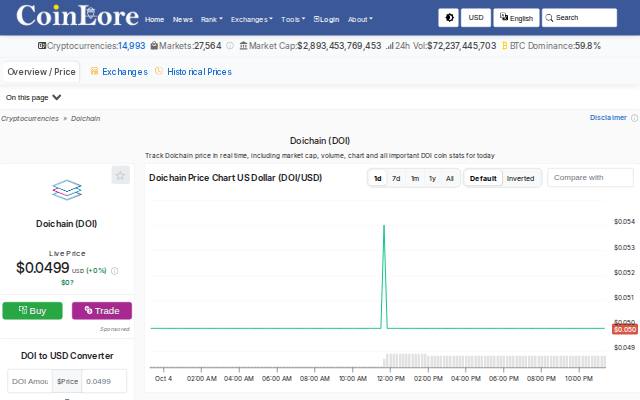Click the Sponsored label
The width and height of the screenshot is (640, 400).
point(115,329)
